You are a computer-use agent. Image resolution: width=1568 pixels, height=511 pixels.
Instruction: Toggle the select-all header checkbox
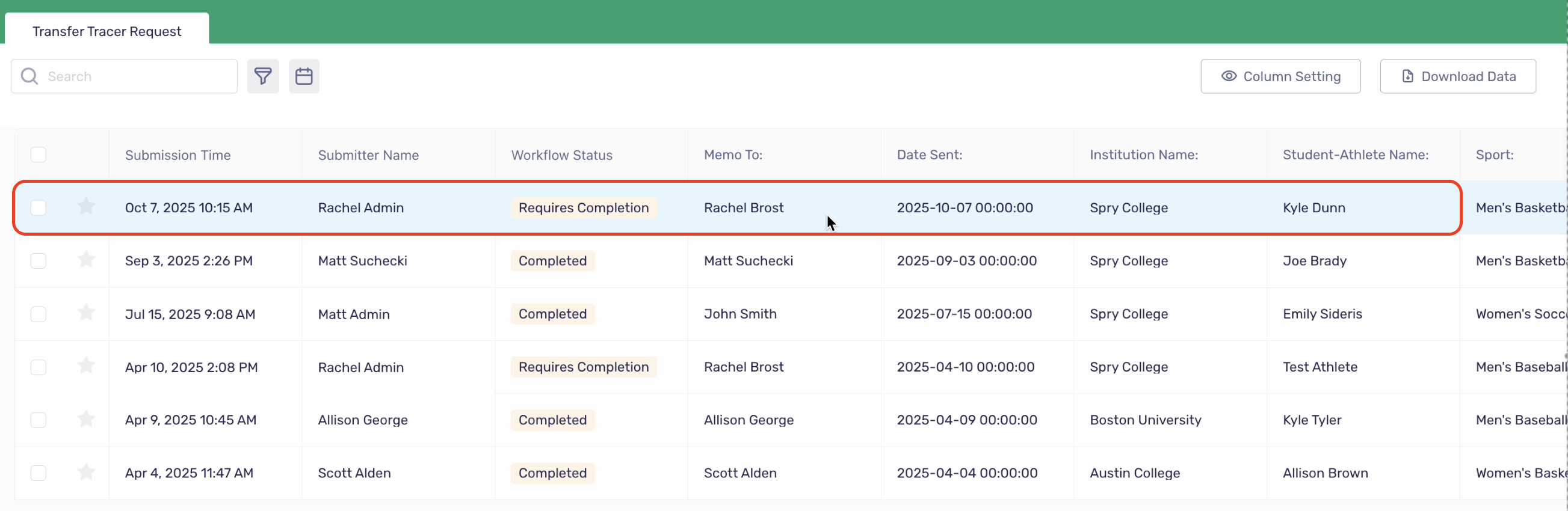tap(39, 155)
